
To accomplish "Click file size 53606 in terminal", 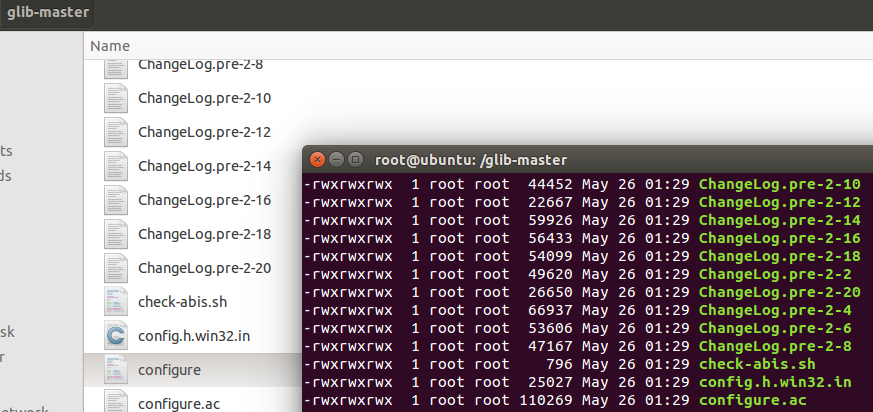I will coord(550,328).
